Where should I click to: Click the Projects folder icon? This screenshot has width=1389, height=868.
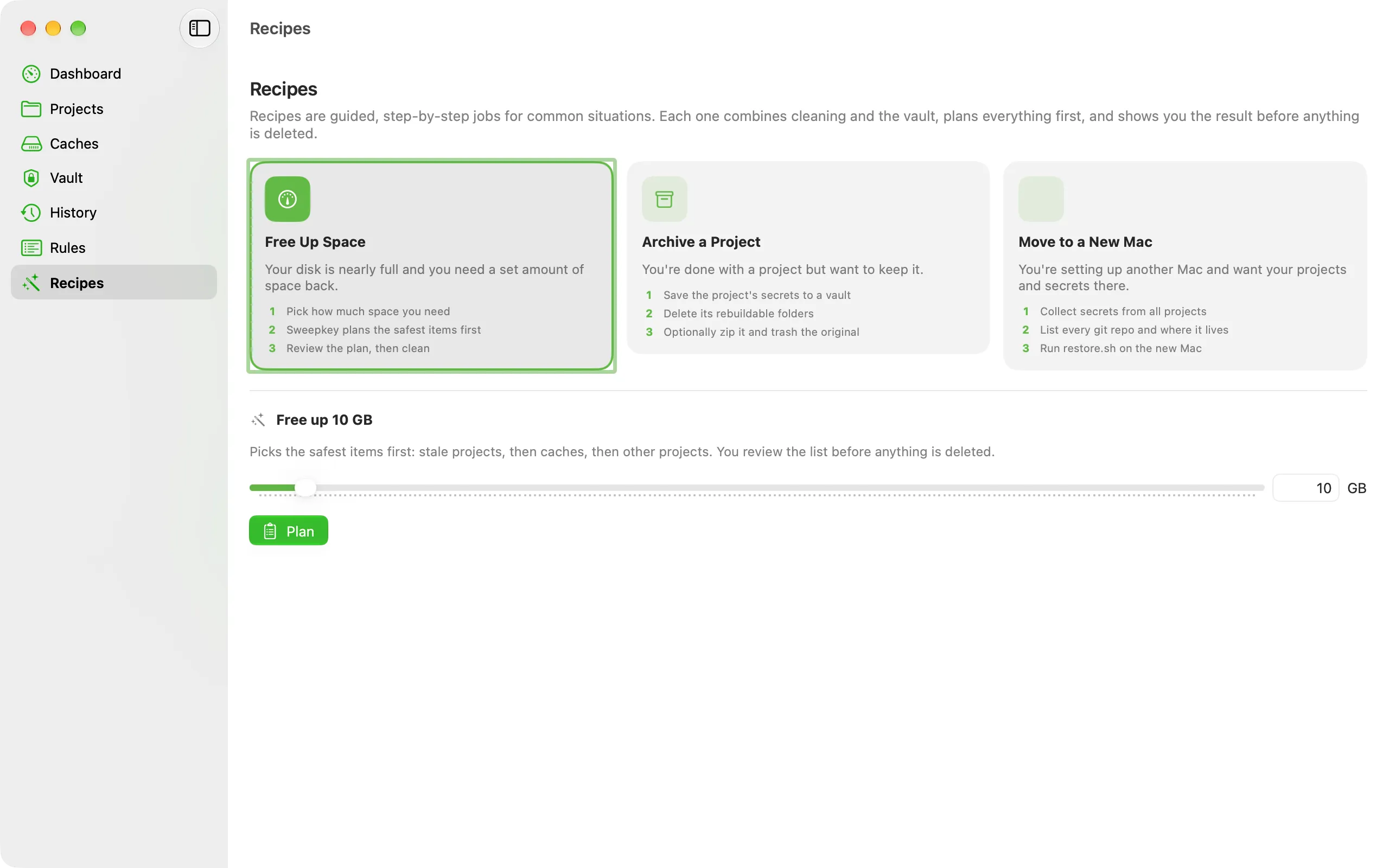31,109
